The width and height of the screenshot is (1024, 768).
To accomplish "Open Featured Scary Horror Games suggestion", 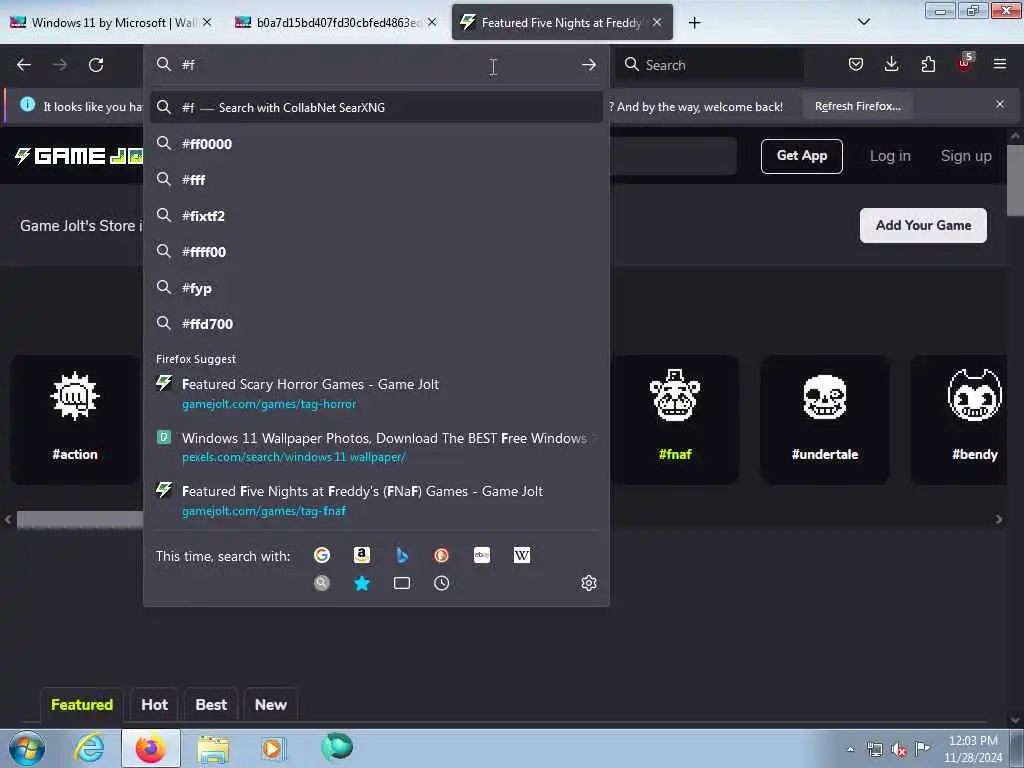I will pyautogui.click(x=376, y=394).
